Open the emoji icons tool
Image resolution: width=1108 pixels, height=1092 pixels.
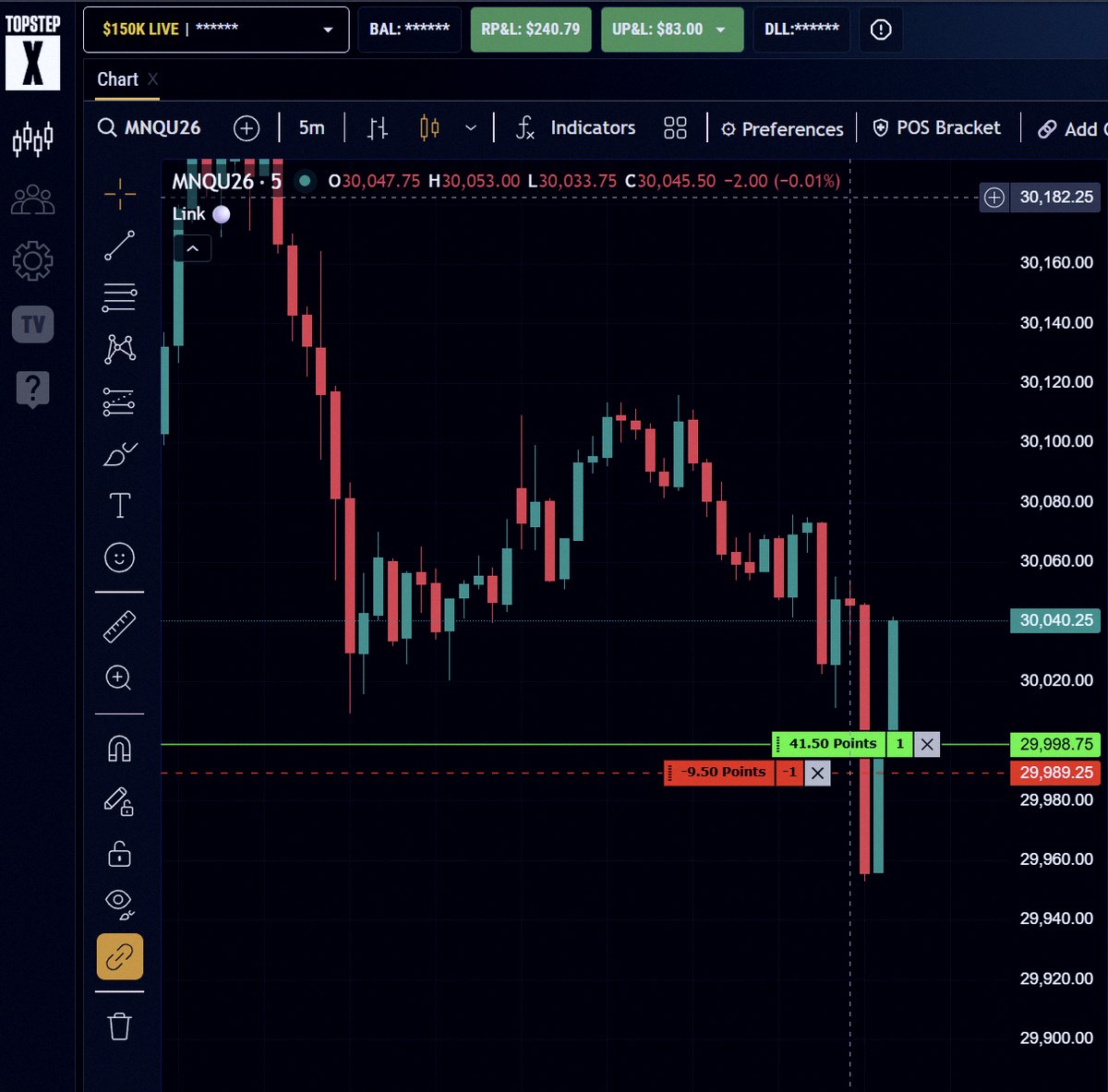pos(119,558)
